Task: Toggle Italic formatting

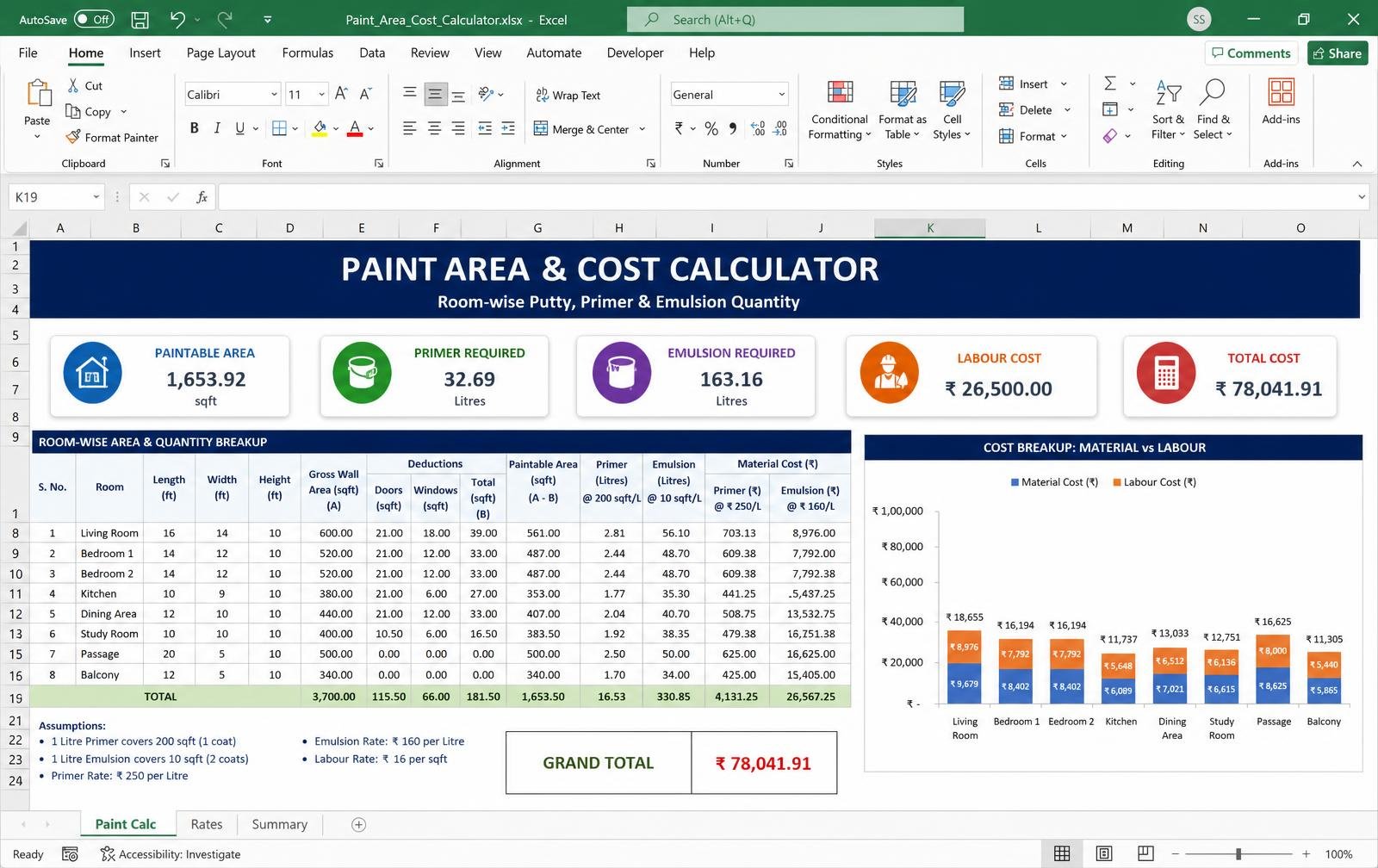Action: pyautogui.click(x=217, y=128)
